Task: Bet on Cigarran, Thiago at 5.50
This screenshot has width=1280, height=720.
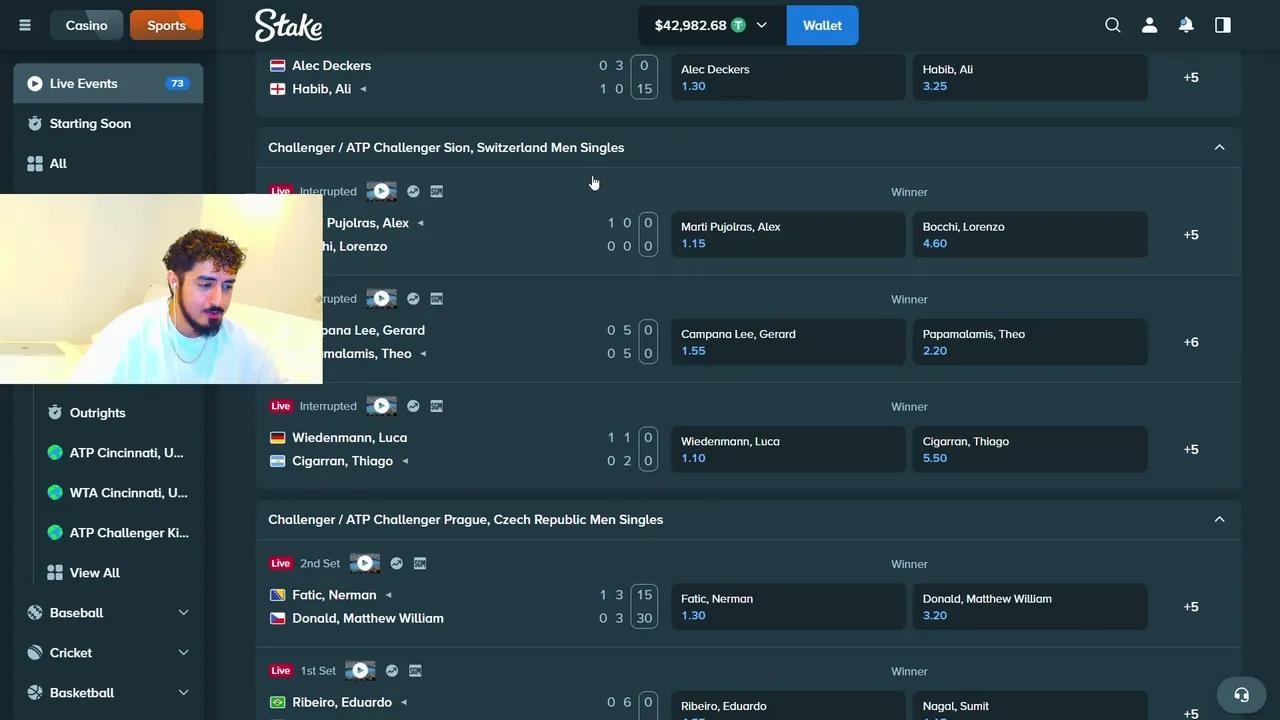Action: pyautogui.click(x=1030, y=449)
